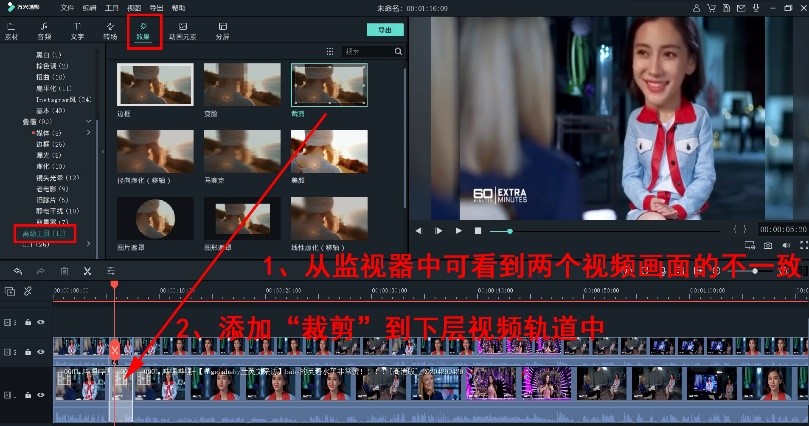Select the 线性虚化（移轴）effect thumbnail
This screenshot has width=809, height=426.
coord(329,218)
